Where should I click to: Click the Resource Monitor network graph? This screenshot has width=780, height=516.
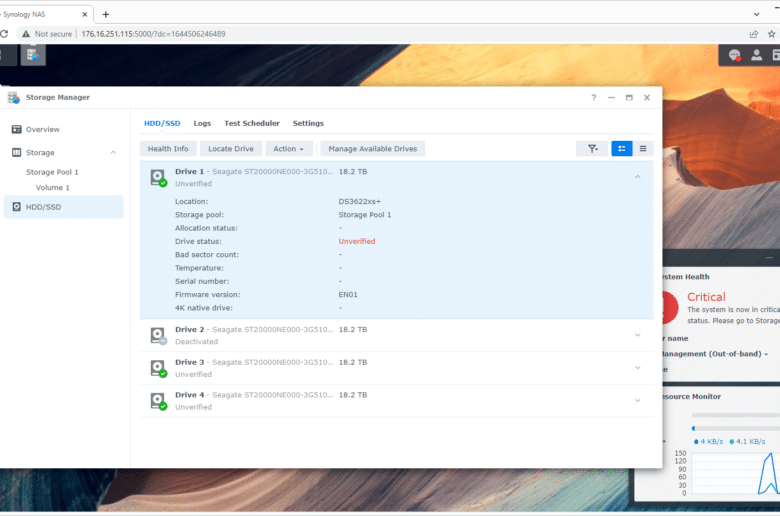(735, 474)
